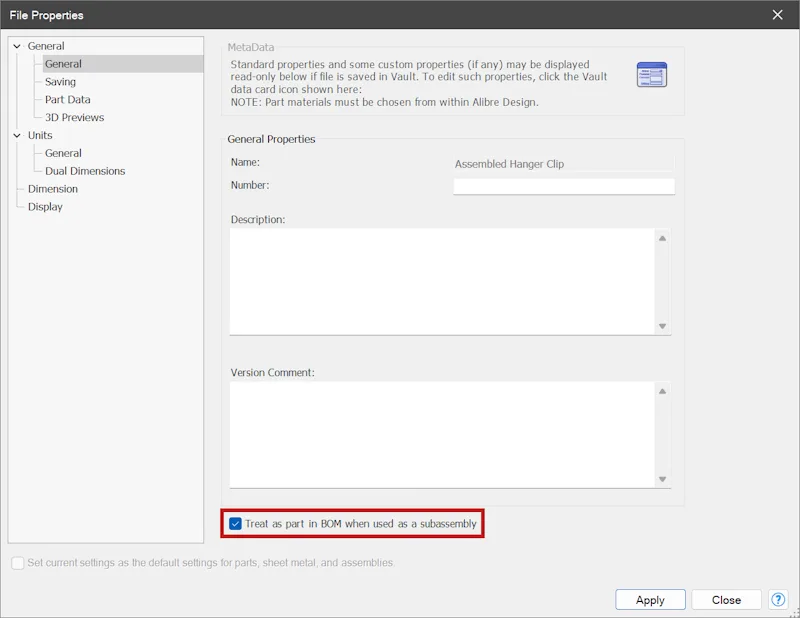Select the General page under the General group
This screenshot has height=618, width=800.
pos(63,64)
